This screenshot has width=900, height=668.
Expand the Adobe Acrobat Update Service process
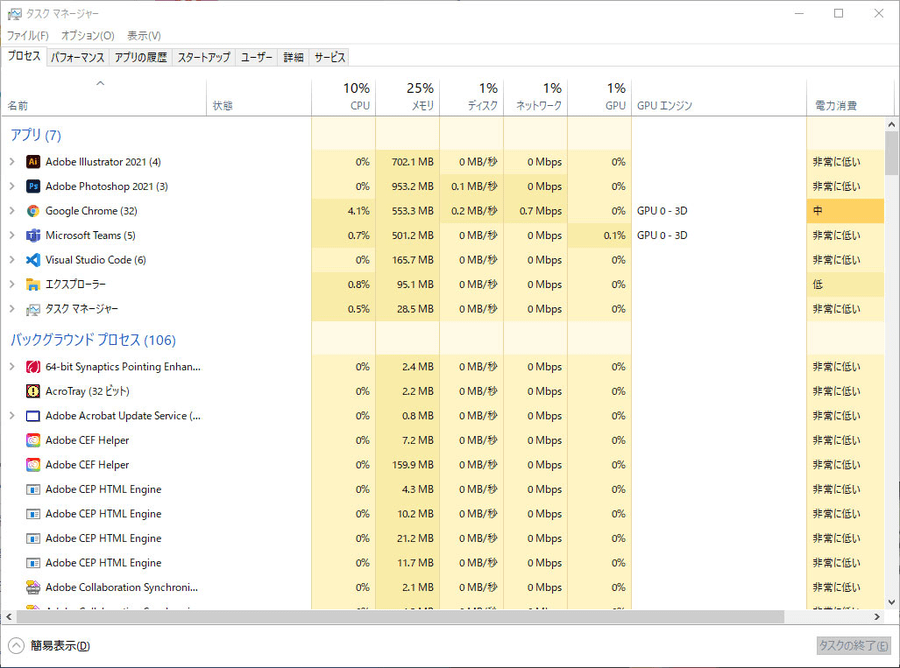(12, 415)
